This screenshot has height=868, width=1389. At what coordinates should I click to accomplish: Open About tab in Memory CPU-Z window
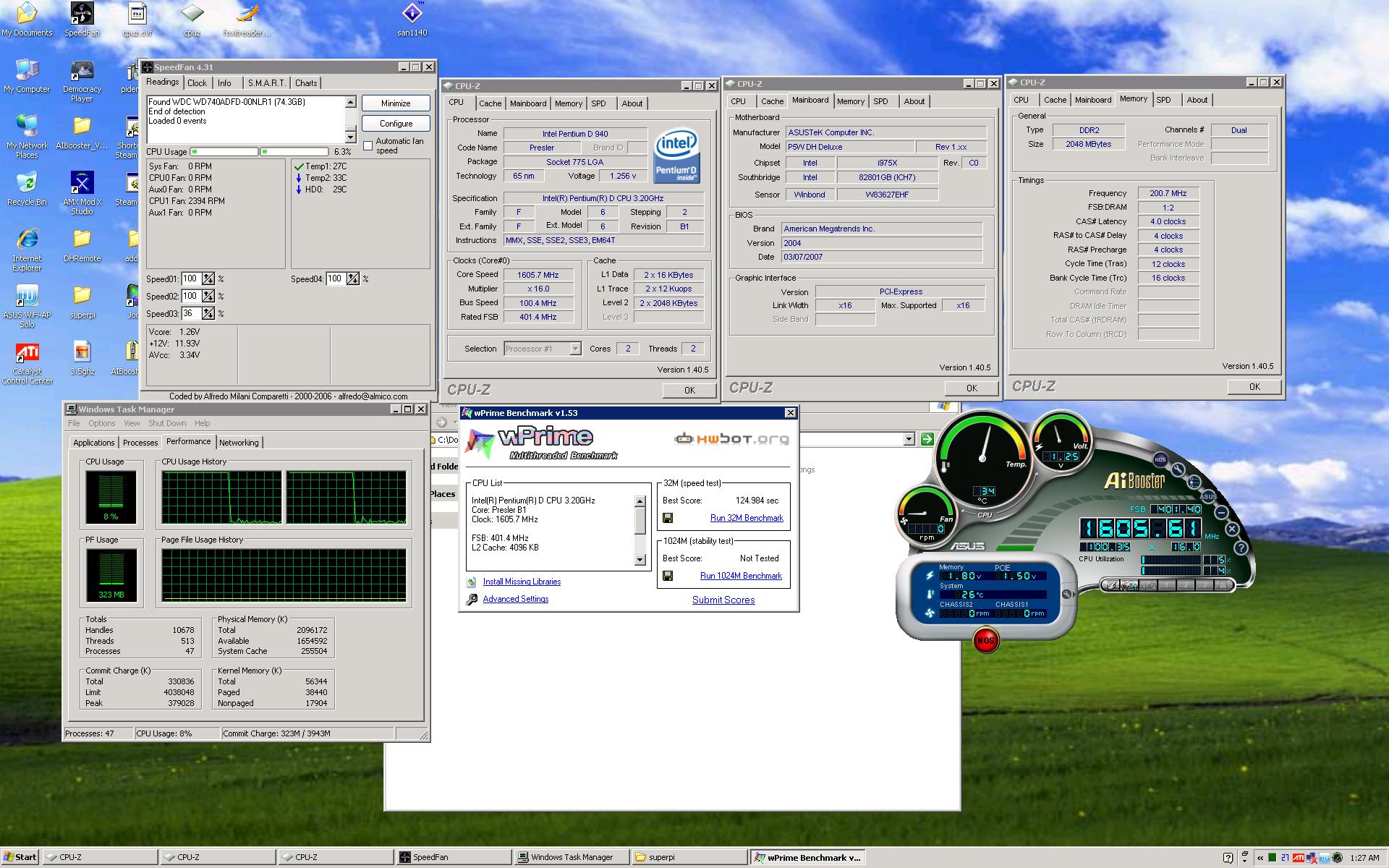[x=1197, y=100]
